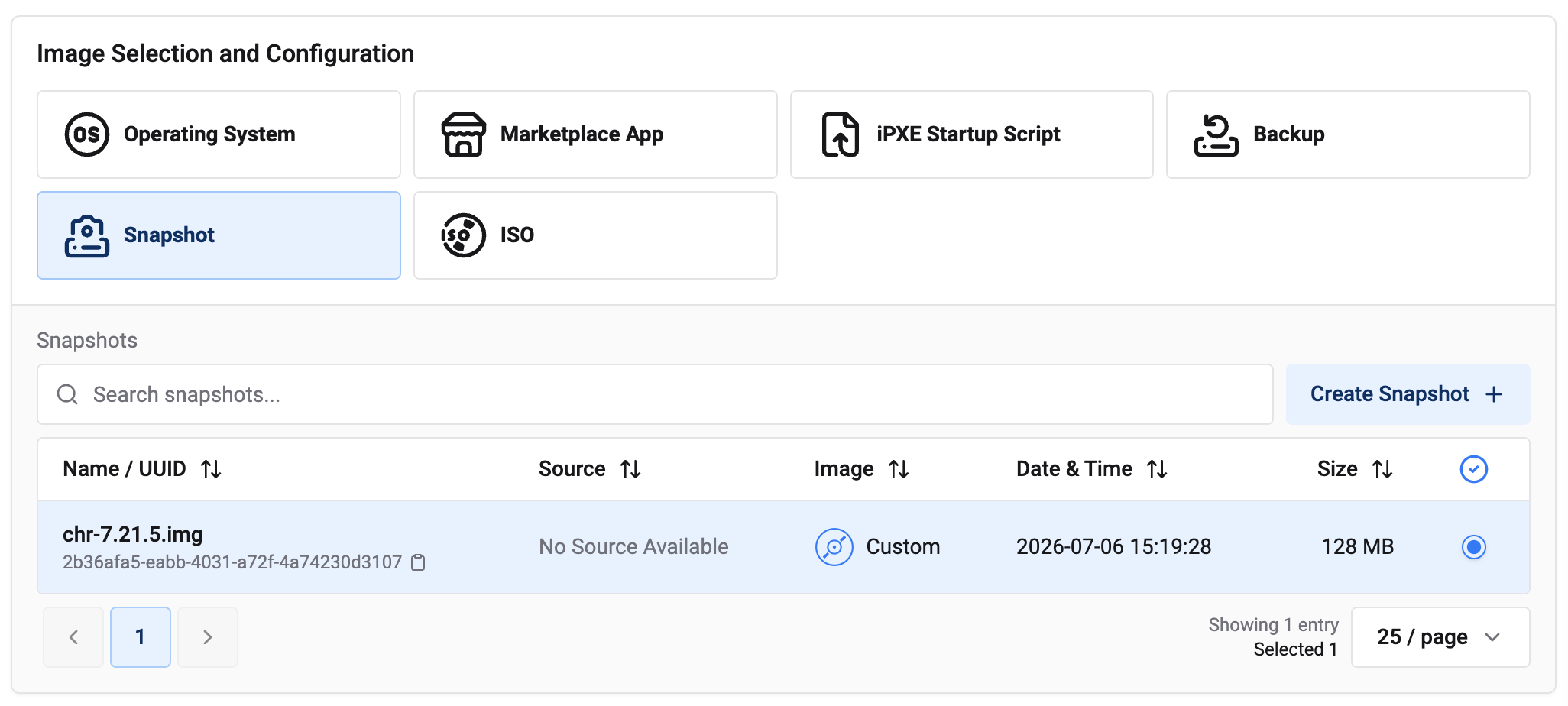Click the Snapshot camera icon

tap(87, 236)
